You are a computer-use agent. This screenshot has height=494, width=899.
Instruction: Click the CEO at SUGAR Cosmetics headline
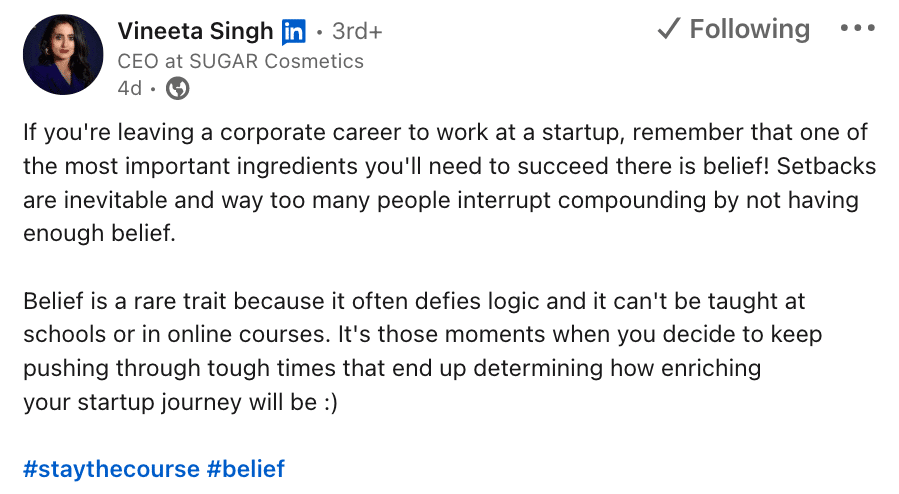(x=241, y=61)
